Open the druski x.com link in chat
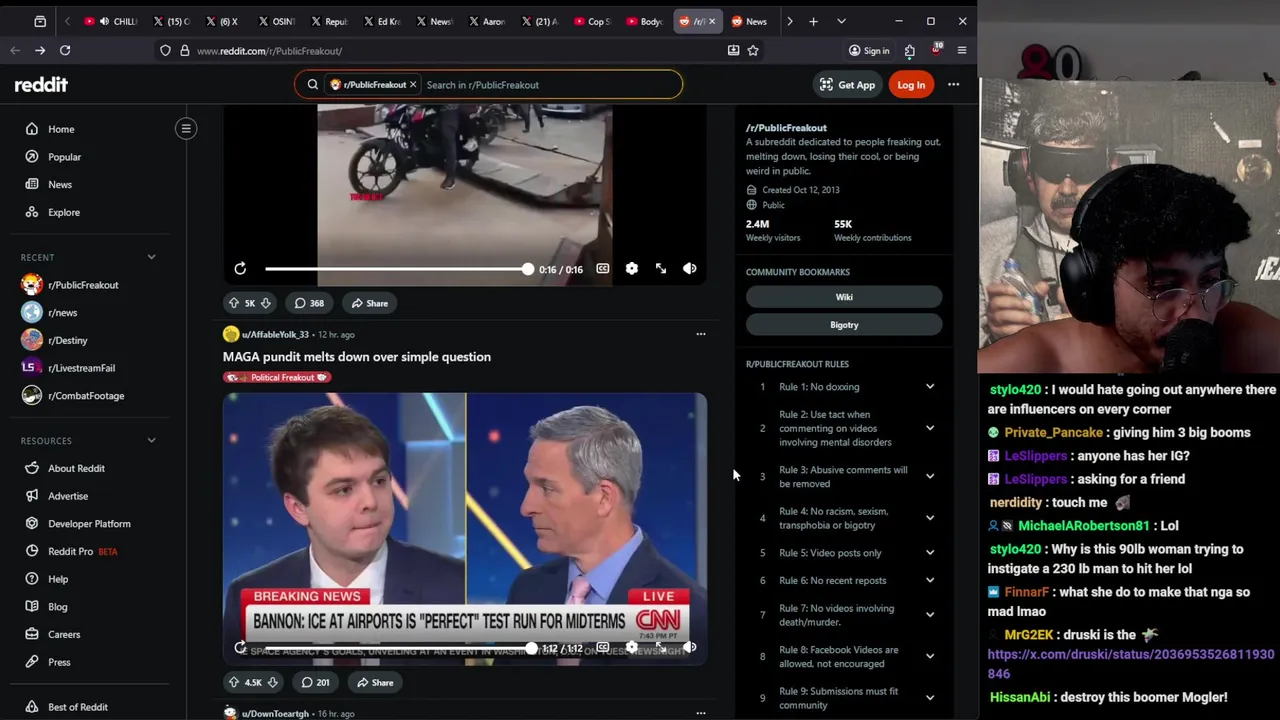The height and width of the screenshot is (720, 1280). point(1131,664)
